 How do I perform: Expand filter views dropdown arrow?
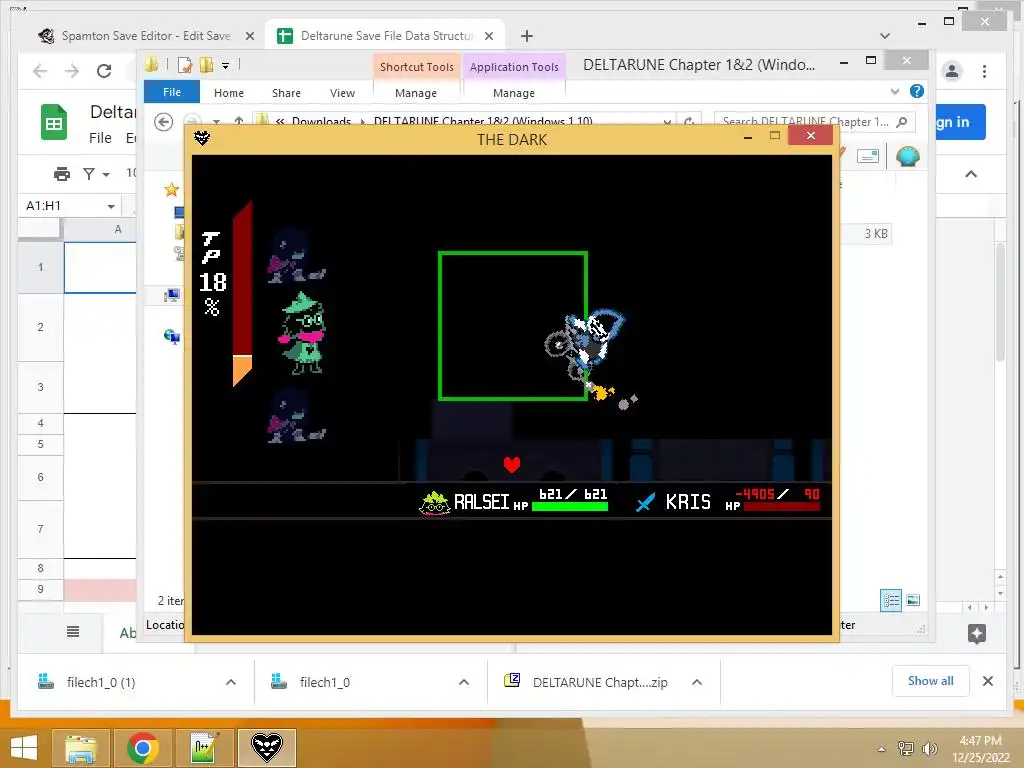click(x=106, y=174)
